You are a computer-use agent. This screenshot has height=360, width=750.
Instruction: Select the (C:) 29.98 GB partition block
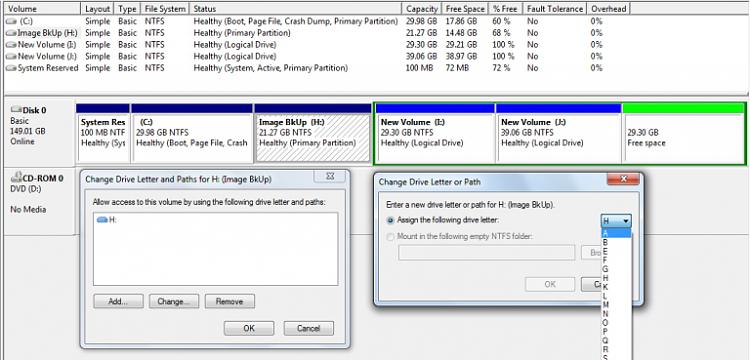(192, 133)
